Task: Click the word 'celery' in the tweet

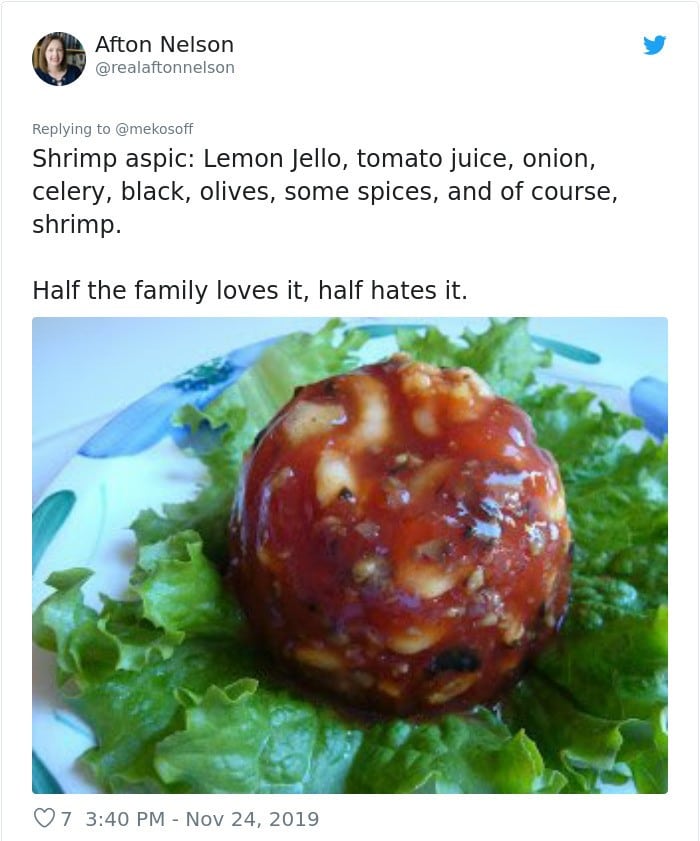Action: (68, 191)
